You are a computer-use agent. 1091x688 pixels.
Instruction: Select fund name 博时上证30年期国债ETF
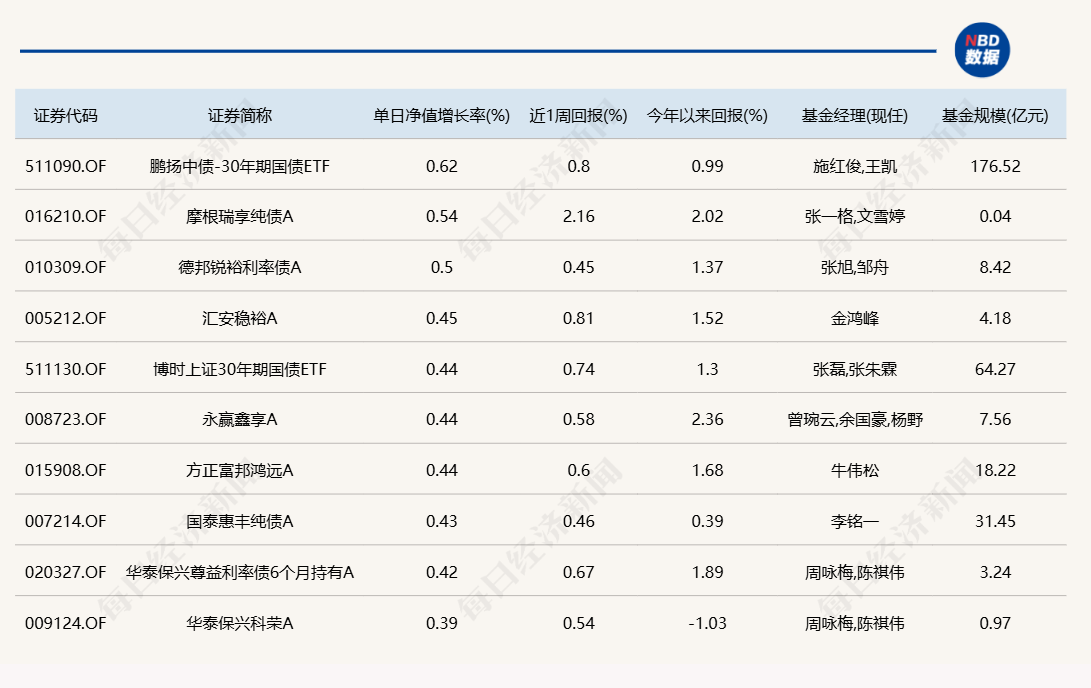click(239, 369)
